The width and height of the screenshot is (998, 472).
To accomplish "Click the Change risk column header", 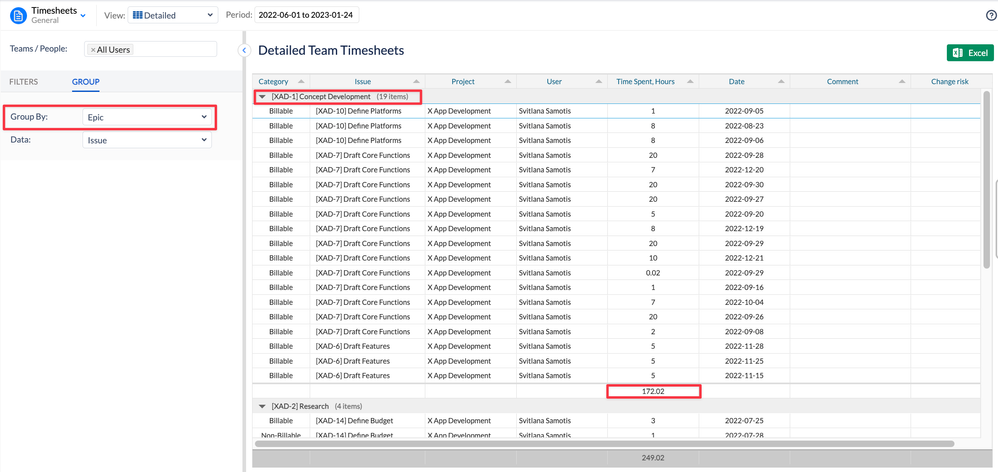I will pos(950,81).
